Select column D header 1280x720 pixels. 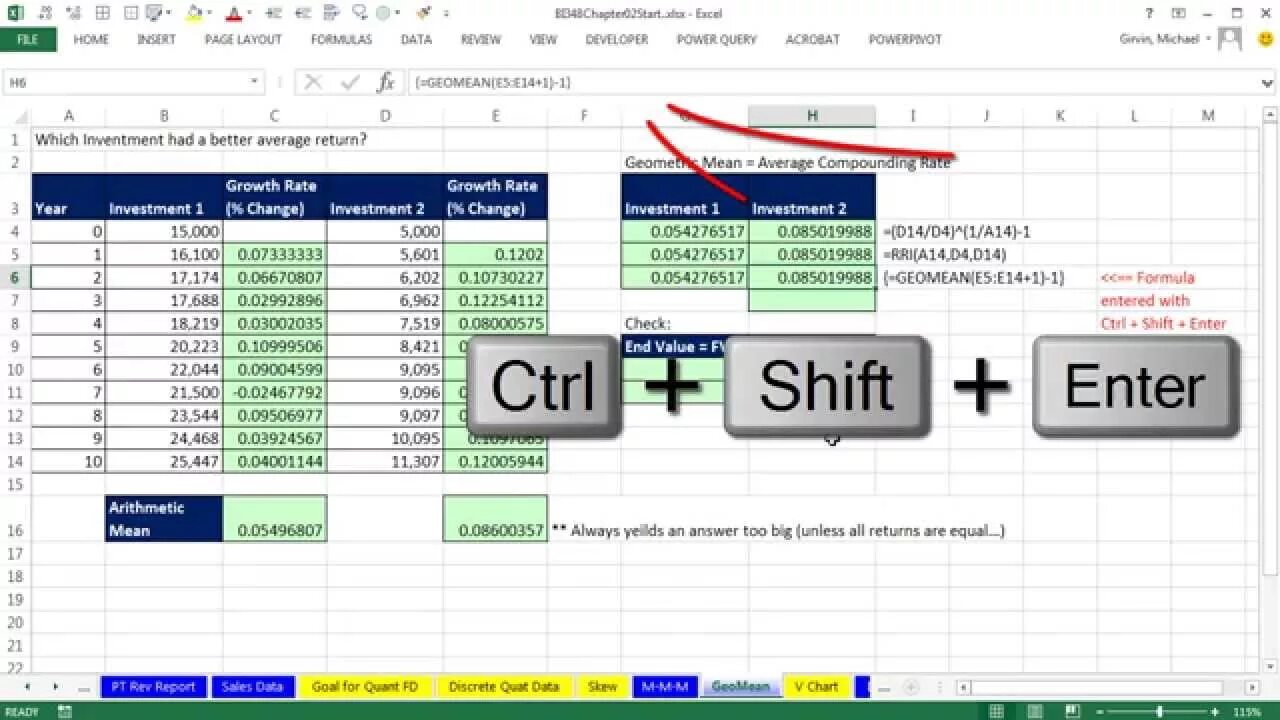(385, 116)
